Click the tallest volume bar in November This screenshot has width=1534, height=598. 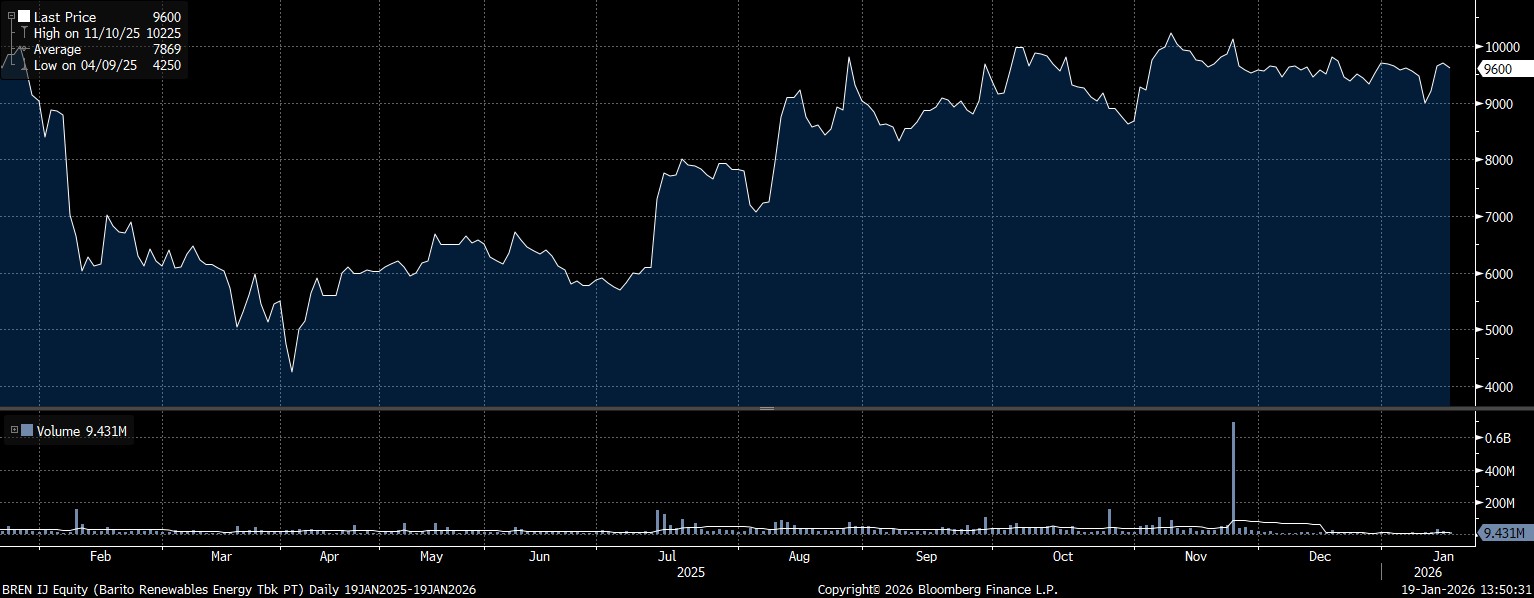pos(1233,478)
